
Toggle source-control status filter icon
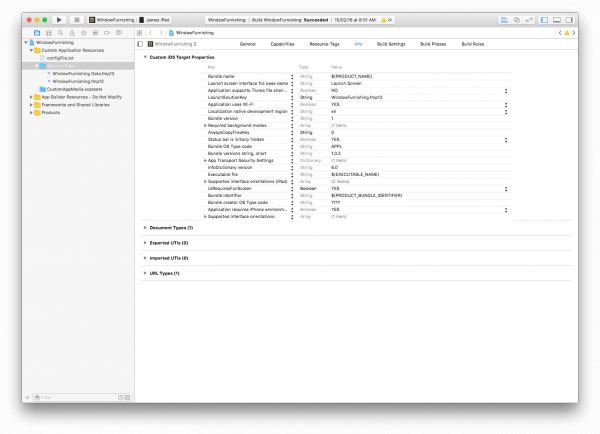point(127,398)
